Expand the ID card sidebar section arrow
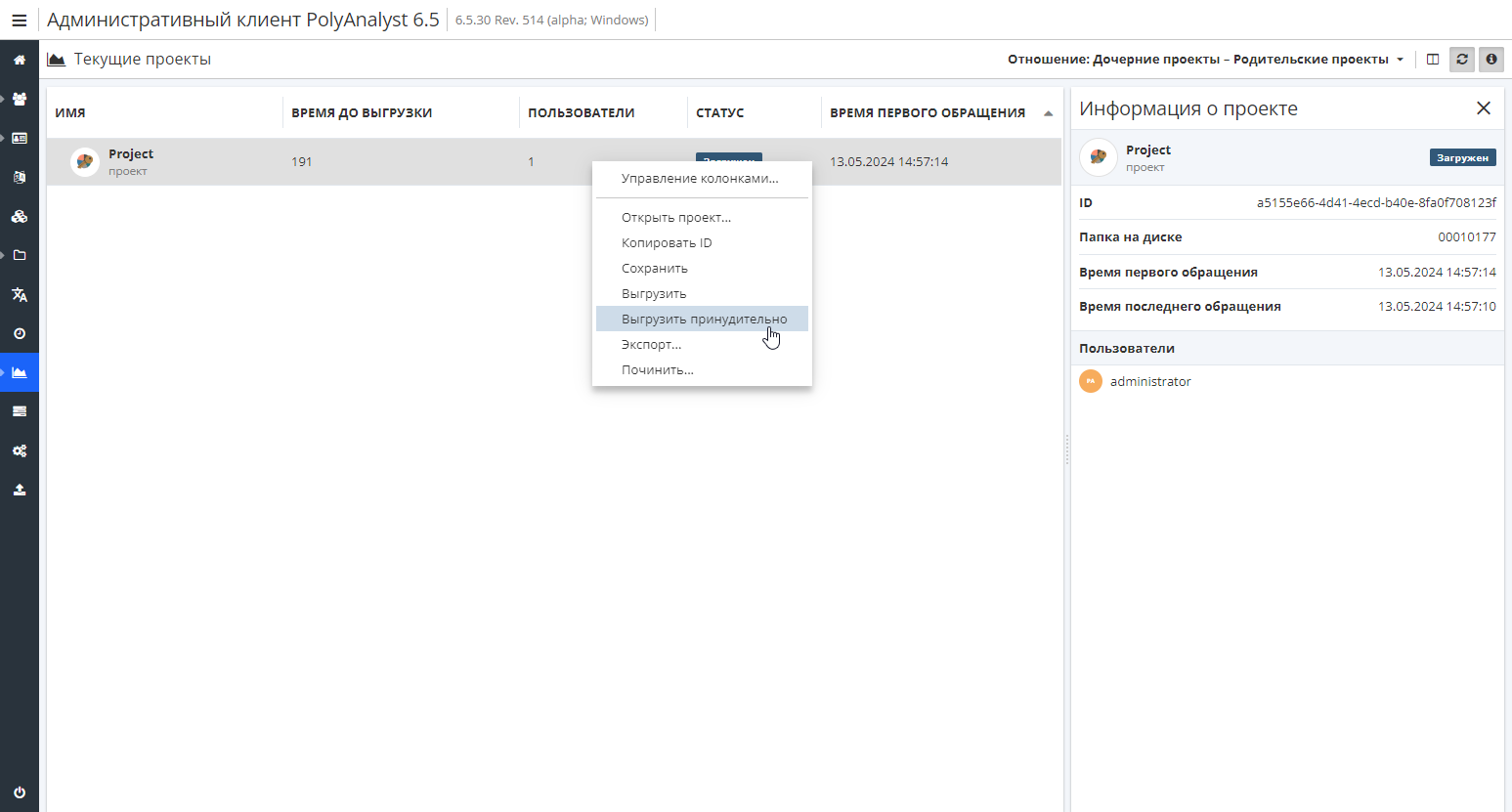The image size is (1512, 812). coord(3,138)
